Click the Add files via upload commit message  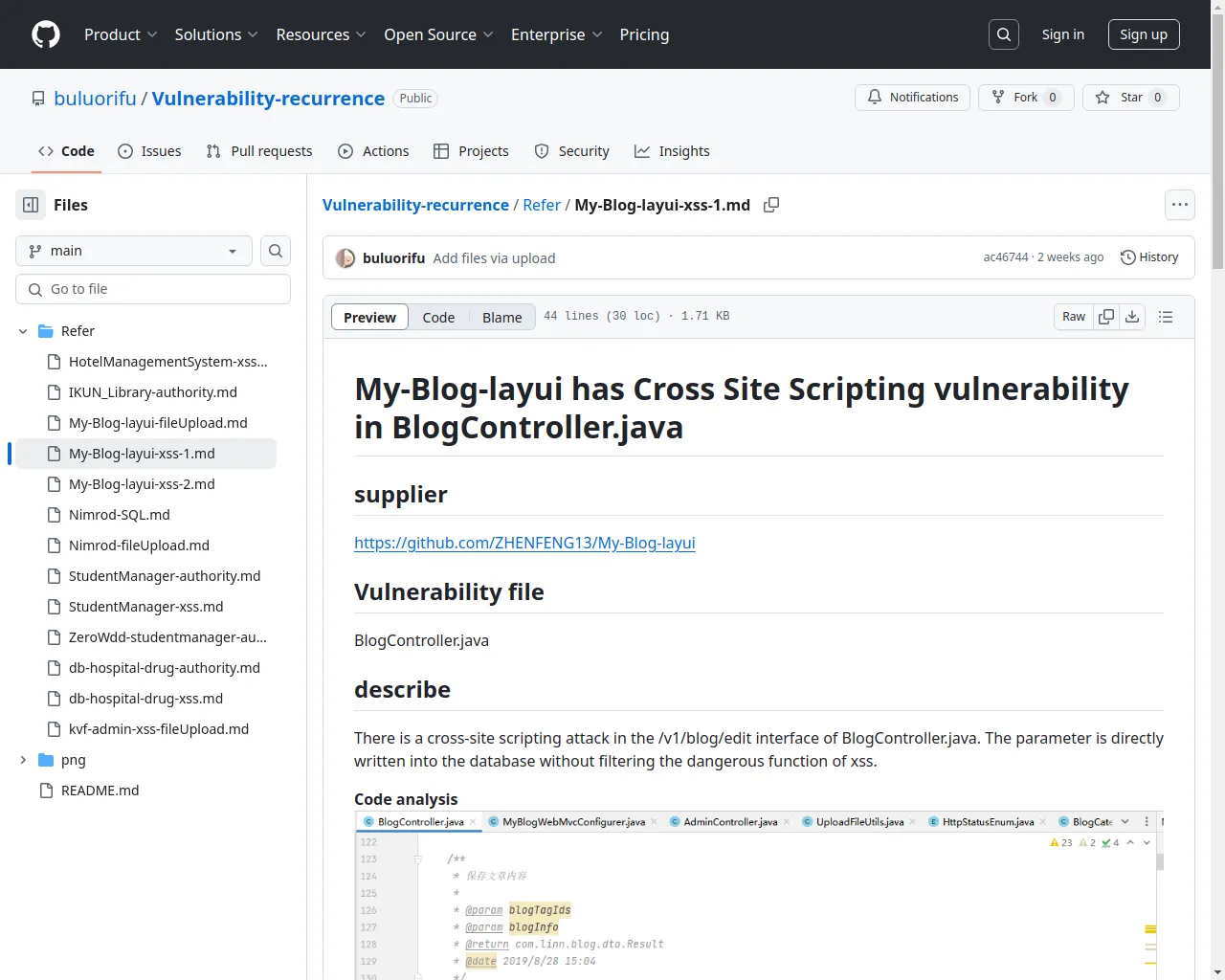pos(494,258)
